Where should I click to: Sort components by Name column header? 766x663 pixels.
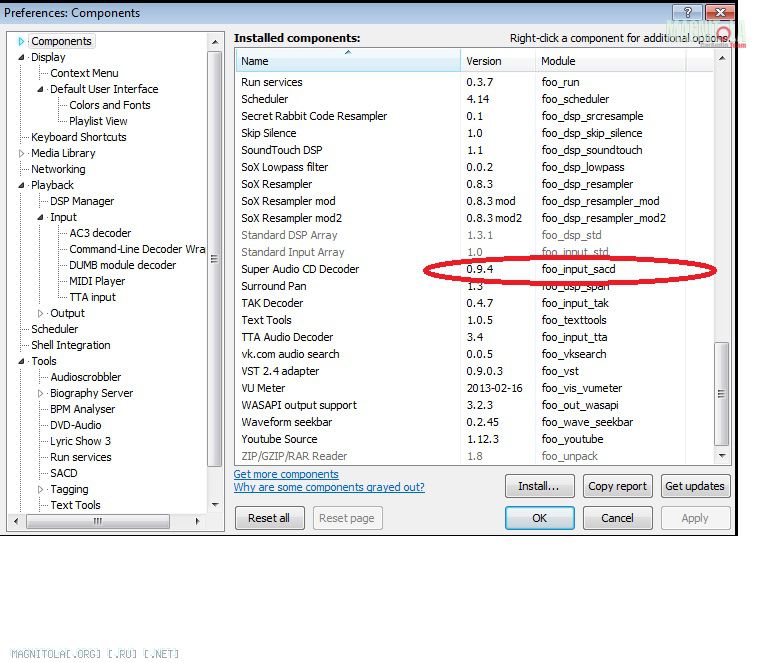[x=348, y=61]
